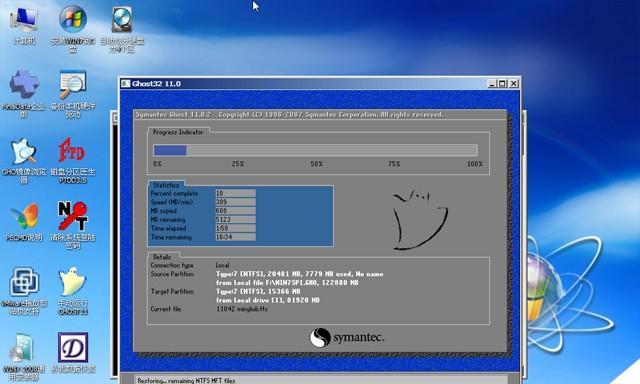Click the Ghost32 11.0 title bar
Image resolution: width=640 pixels, height=384 pixels.
320,84
